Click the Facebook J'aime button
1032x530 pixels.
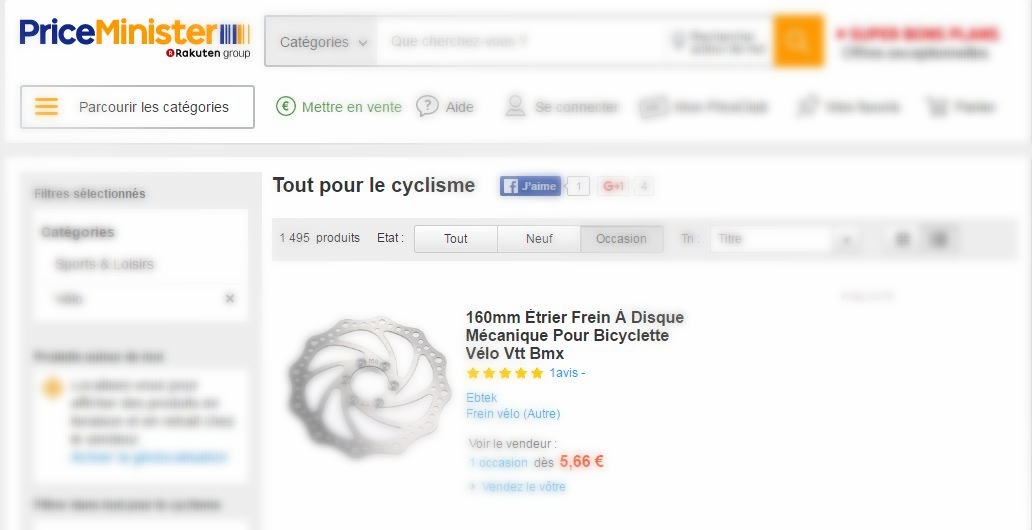530,186
